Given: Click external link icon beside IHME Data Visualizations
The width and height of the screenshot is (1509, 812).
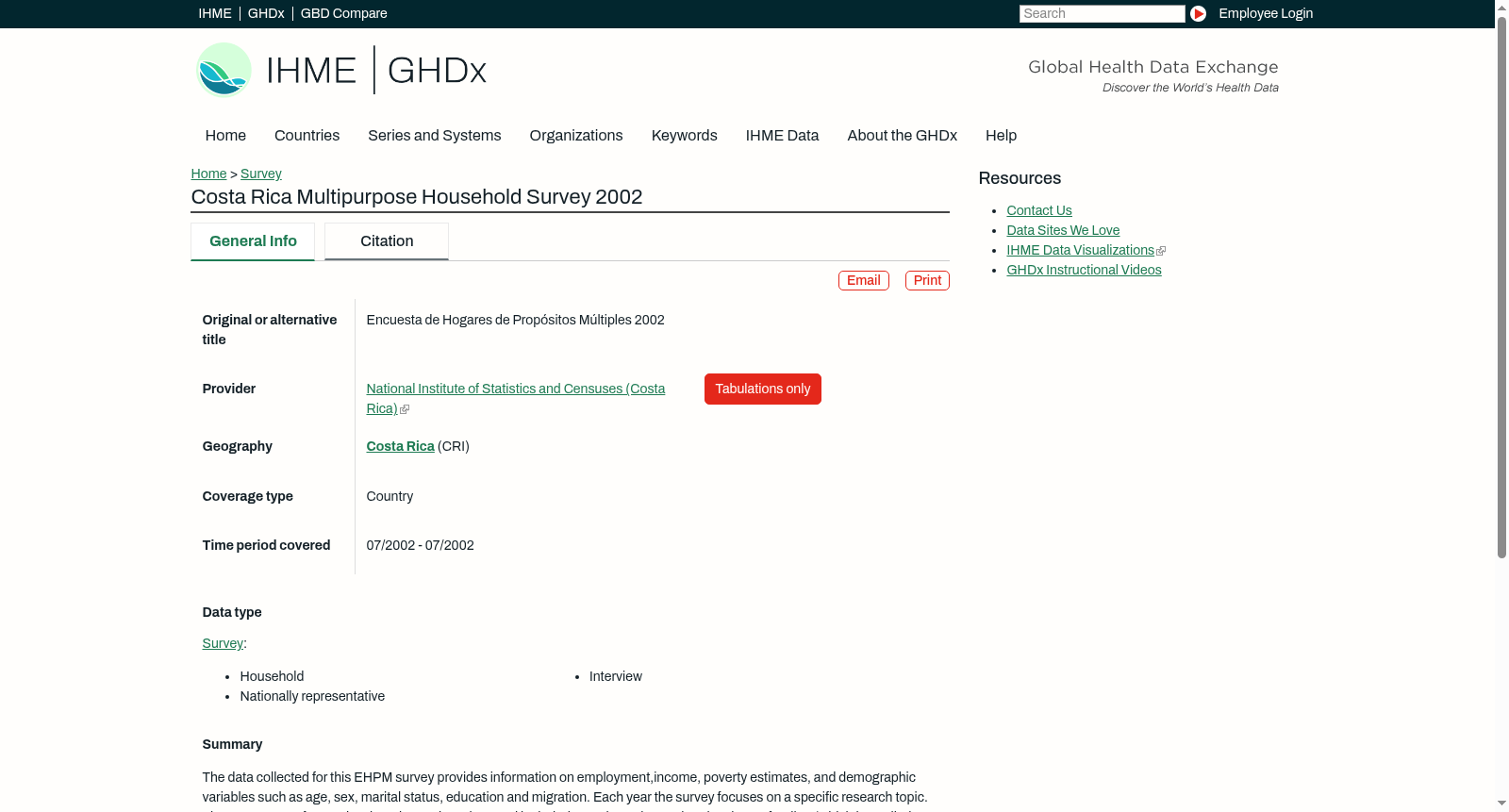Looking at the screenshot, I should coord(1161,251).
